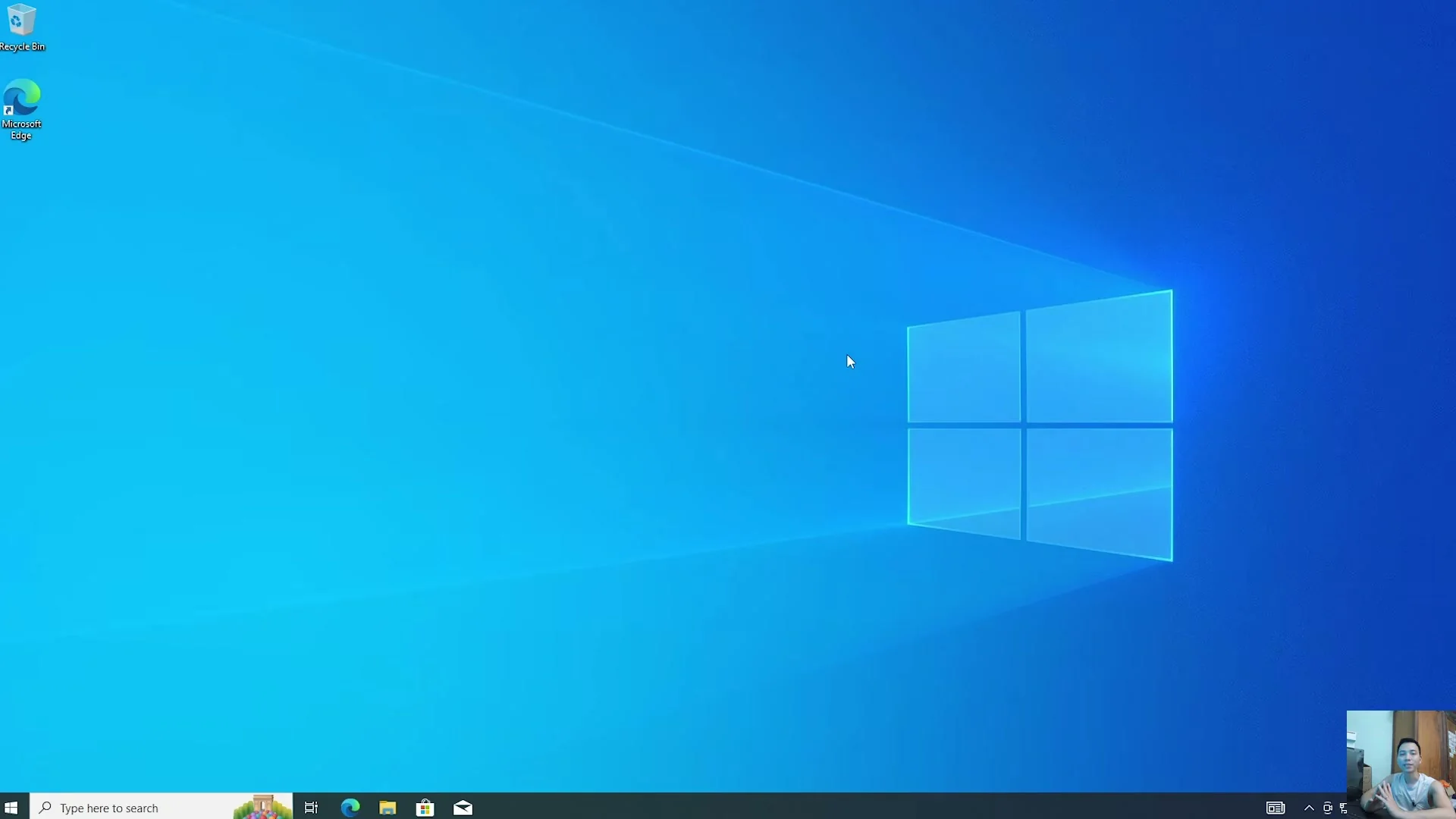Viewport: 1456px width, 819px height.
Task: Expand the hidden system tray icons chevron
Action: 1309,808
